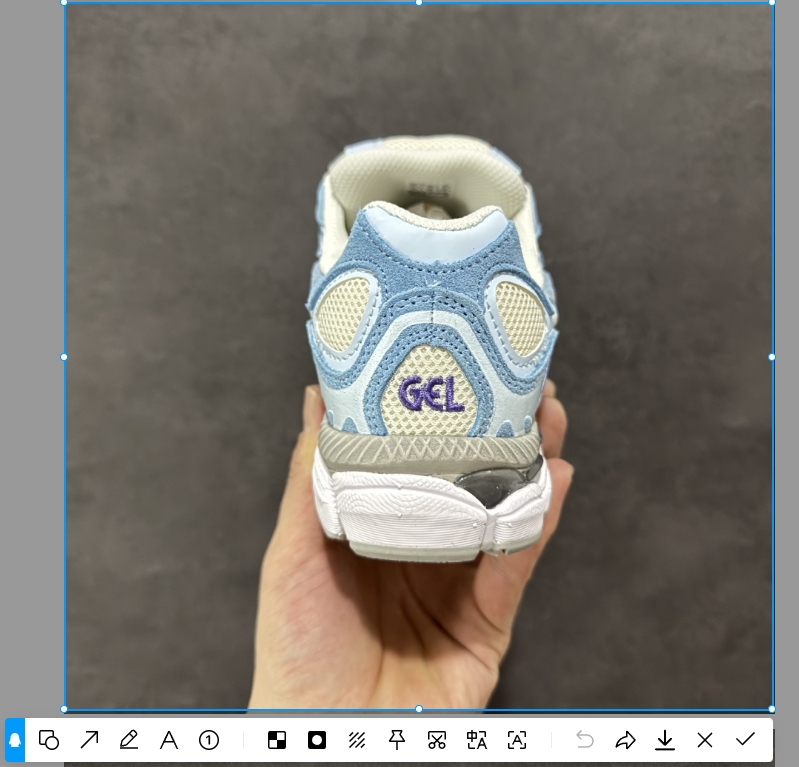The width and height of the screenshot is (799, 767).
Task: Click the purple GEL logo on the shoe
Action: 431,394
